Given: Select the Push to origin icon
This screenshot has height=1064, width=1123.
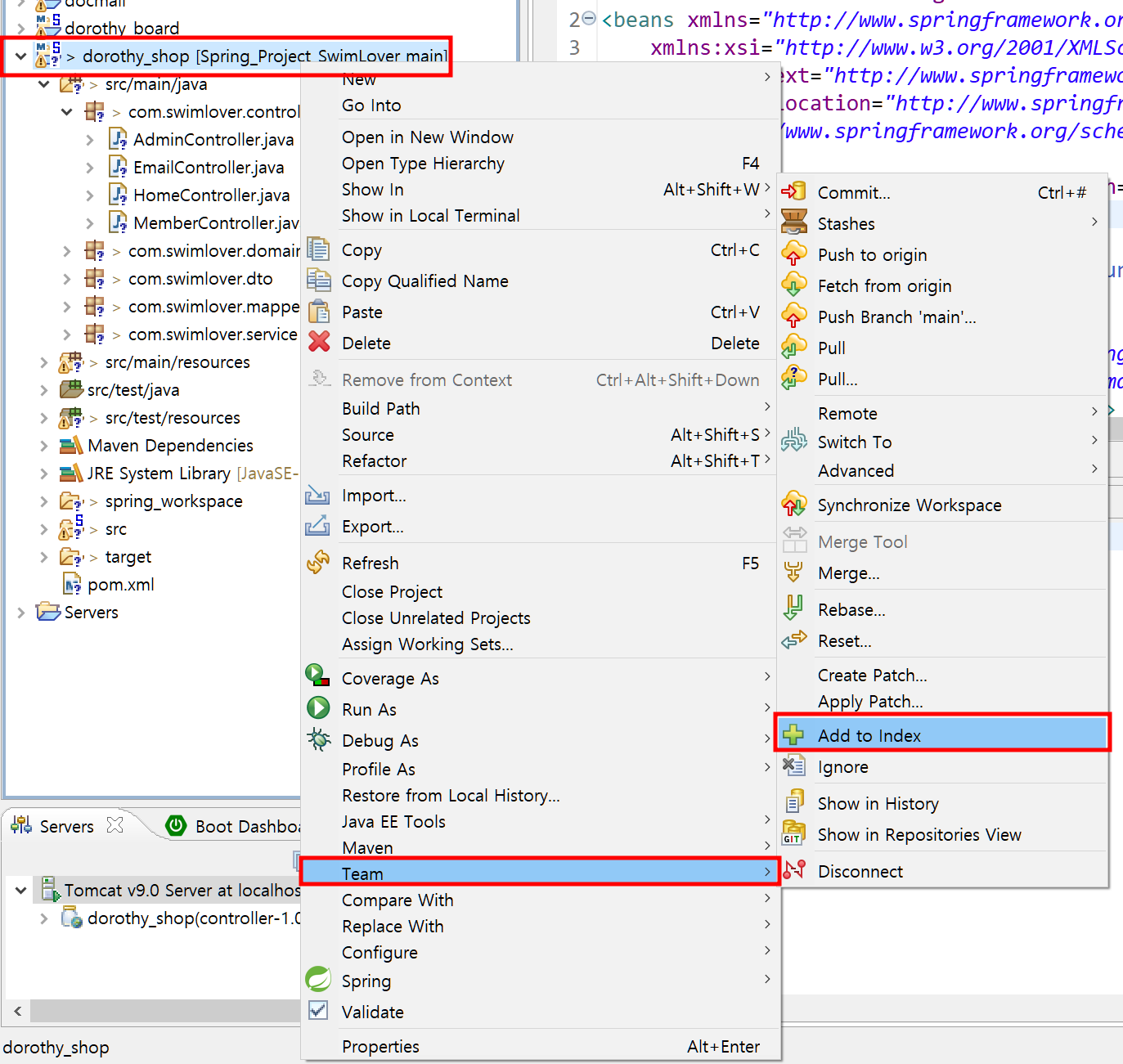Looking at the screenshot, I should 793,254.
